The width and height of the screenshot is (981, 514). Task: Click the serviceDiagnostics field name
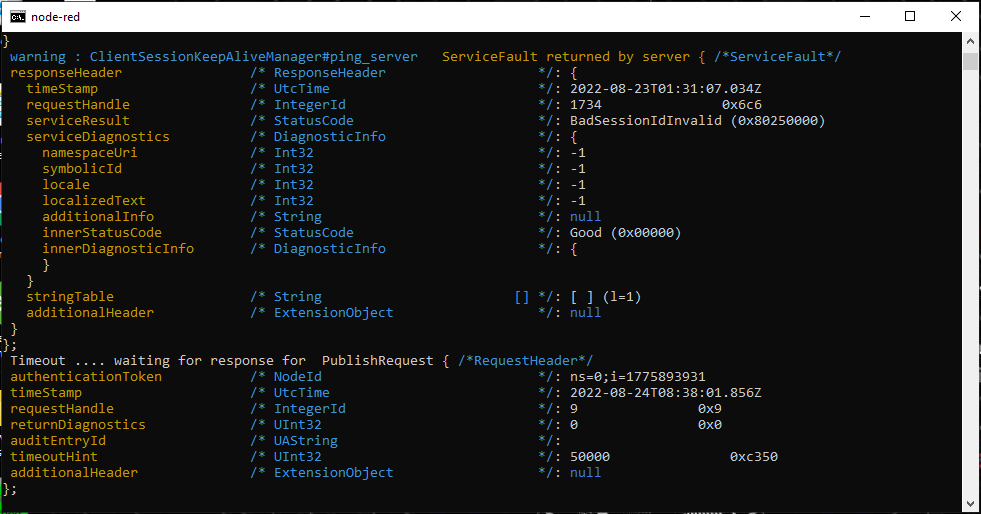click(x=98, y=137)
